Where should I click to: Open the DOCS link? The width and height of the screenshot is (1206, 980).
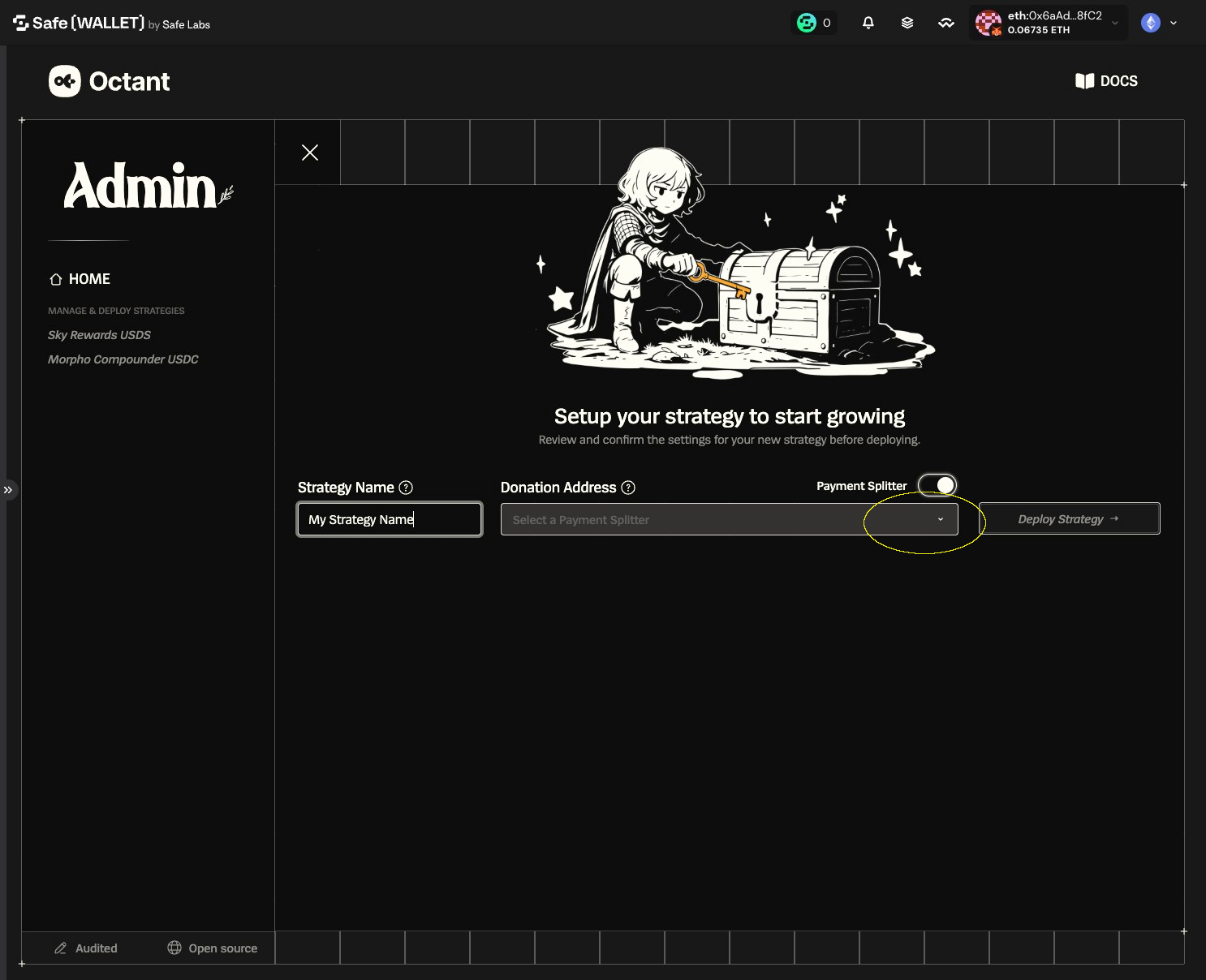(1106, 81)
